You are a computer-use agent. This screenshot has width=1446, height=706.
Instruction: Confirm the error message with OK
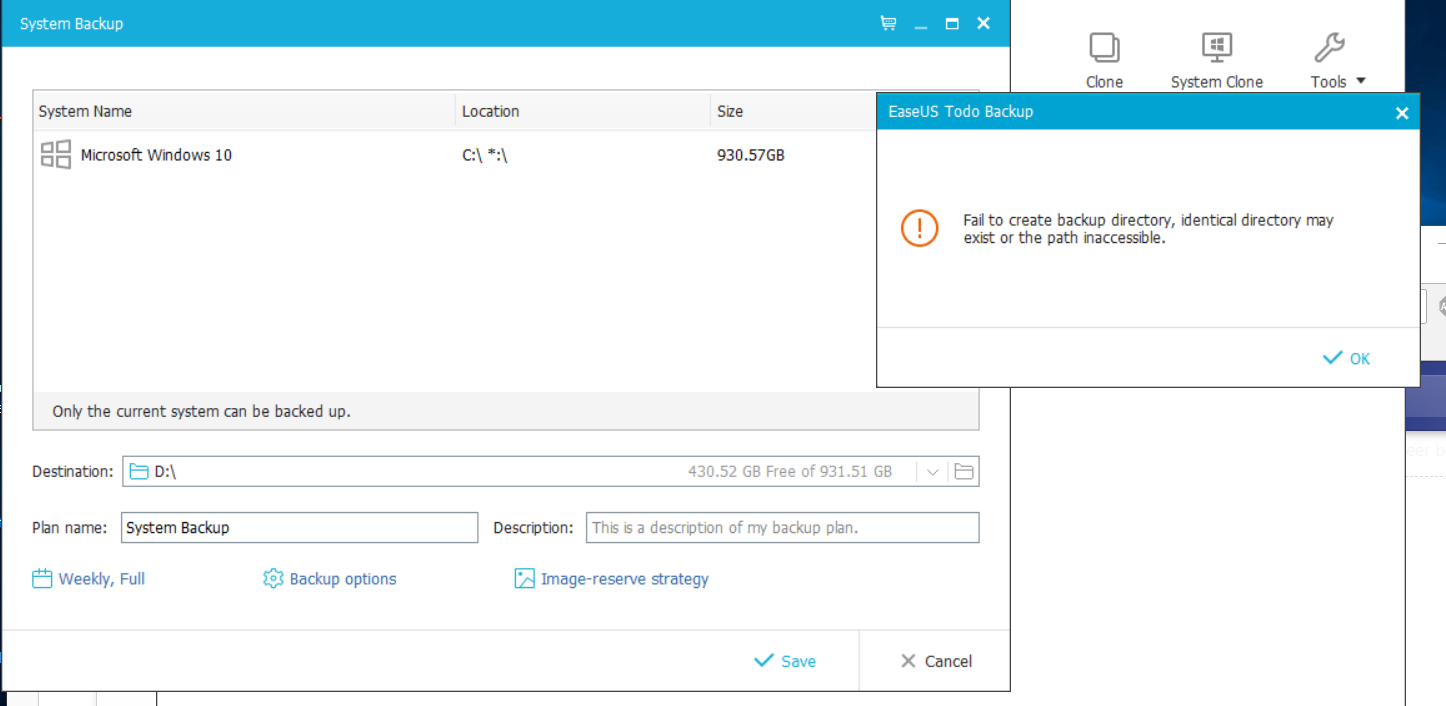(1347, 358)
